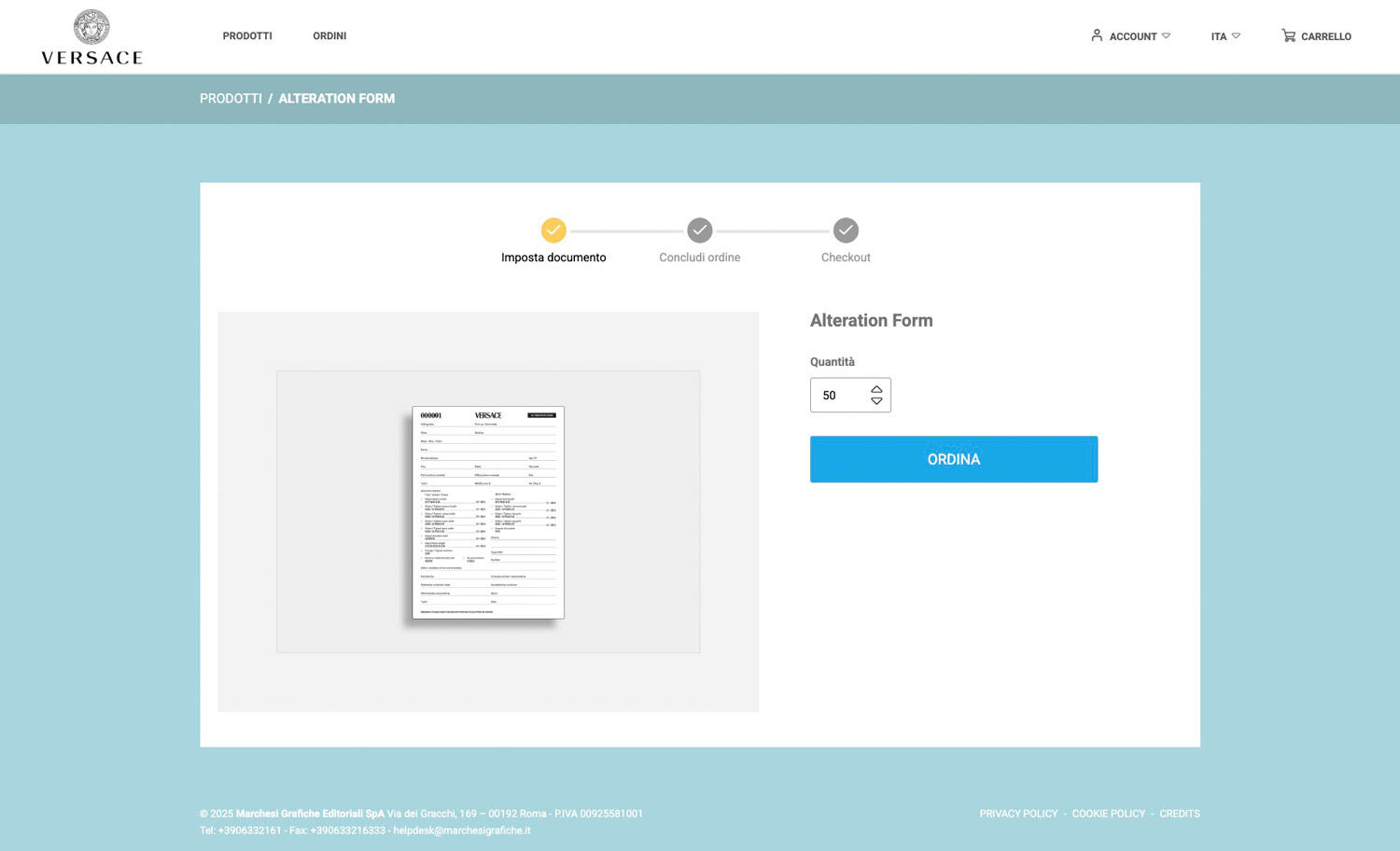Open the Carrello link
1400x851 pixels.
point(1326,36)
